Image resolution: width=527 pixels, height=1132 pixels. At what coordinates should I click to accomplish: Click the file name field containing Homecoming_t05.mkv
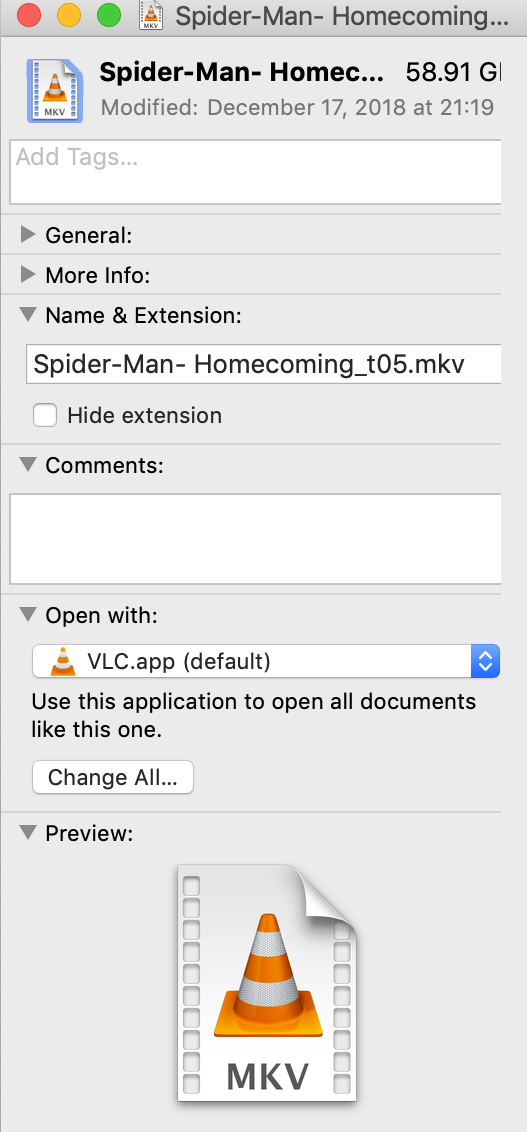(264, 365)
